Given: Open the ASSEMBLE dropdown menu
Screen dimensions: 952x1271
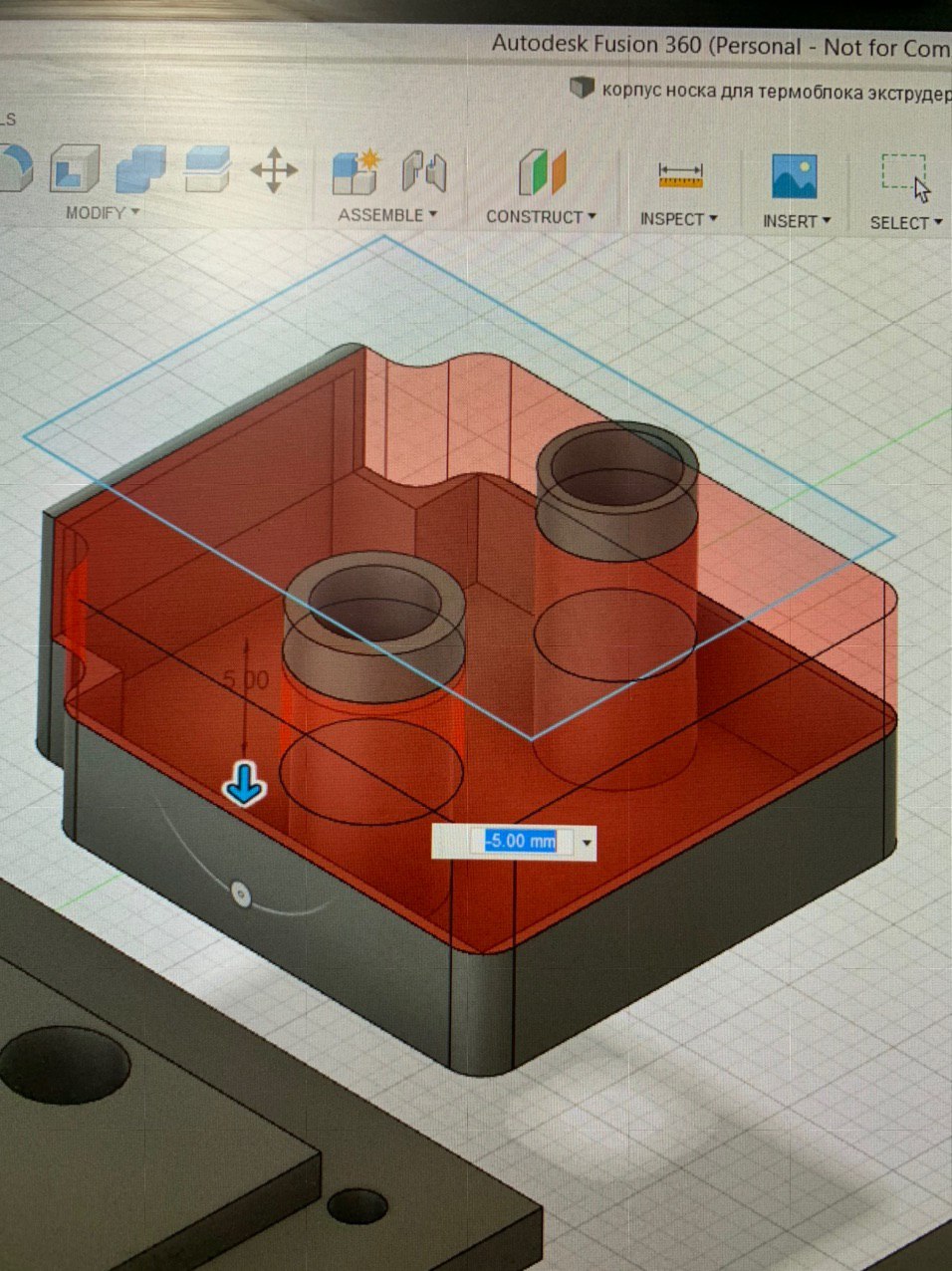Looking at the screenshot, I should (x=387, y=215).
